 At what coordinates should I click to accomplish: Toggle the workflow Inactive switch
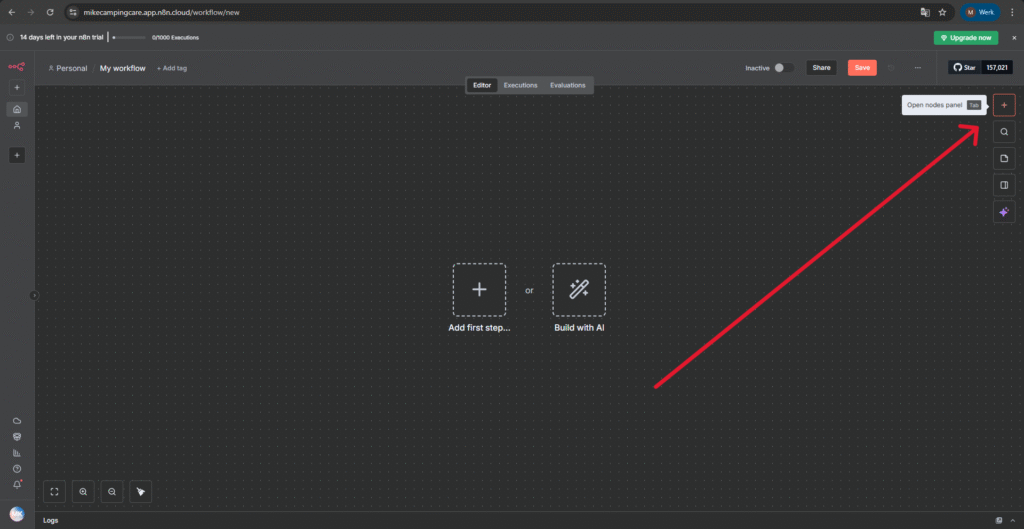coord(784,68)
